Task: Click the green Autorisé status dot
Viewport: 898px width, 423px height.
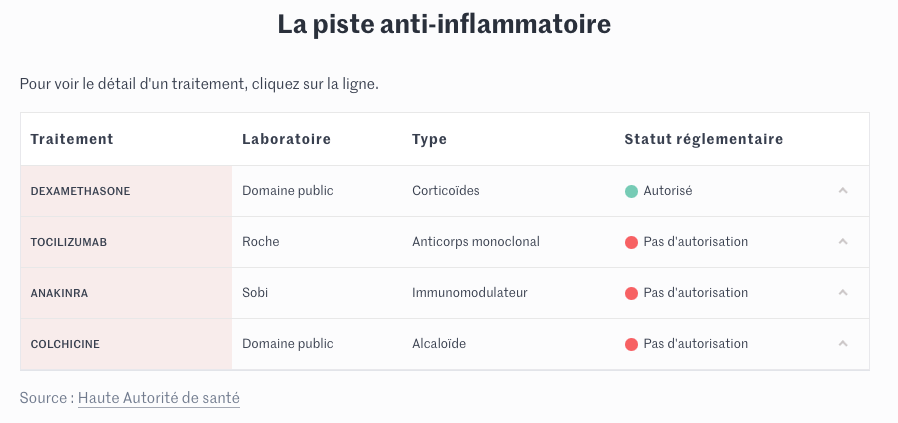Action: coord(631,191)
